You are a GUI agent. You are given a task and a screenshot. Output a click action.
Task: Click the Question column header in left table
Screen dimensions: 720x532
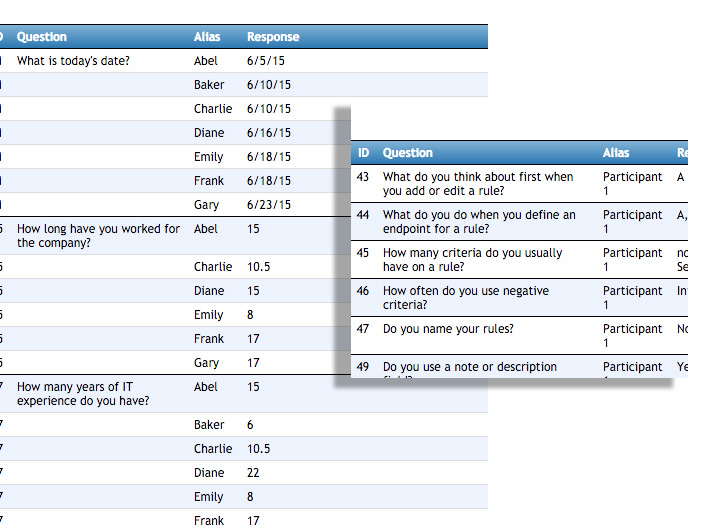(x=42, y=37)
